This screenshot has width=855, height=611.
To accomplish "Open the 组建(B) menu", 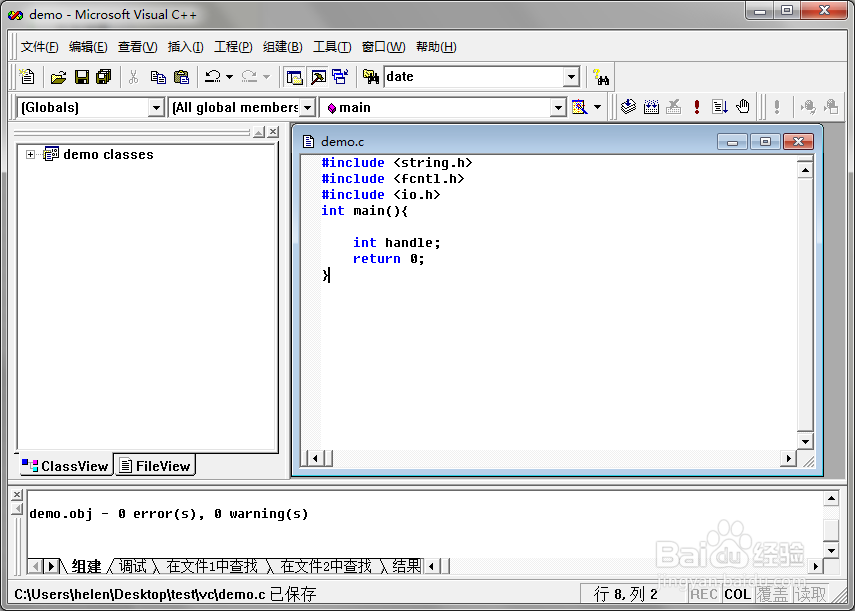I will click(x=282, y=47).
